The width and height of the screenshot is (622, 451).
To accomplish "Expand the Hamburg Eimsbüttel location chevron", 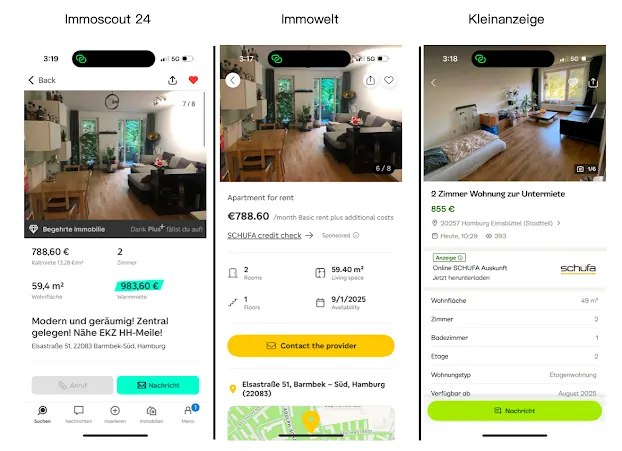I will (x=559, y=223).
